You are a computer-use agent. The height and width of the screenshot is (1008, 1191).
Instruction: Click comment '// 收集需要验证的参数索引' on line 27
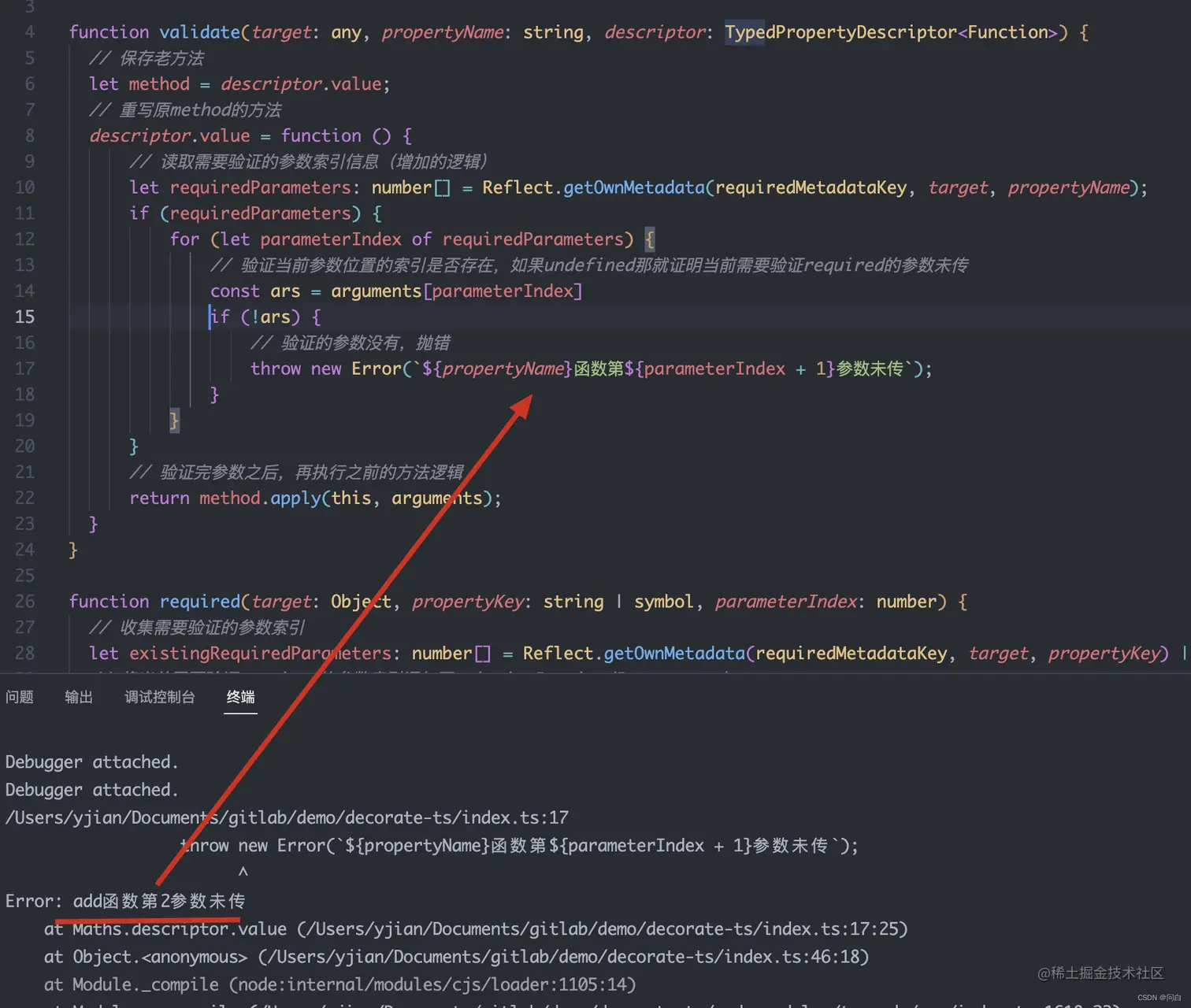point(197,628)
